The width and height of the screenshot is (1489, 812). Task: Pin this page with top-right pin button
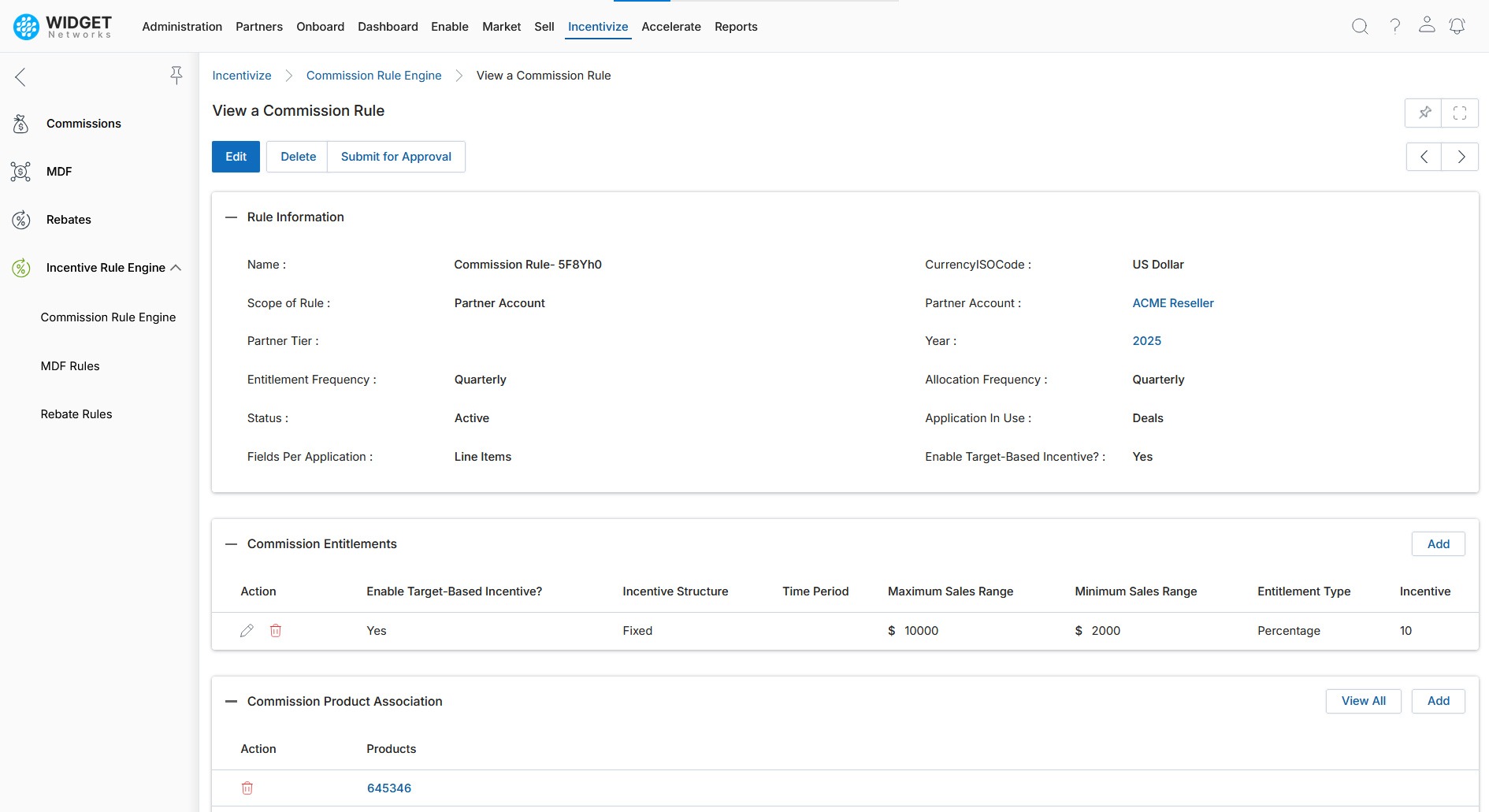coord(1424,113)
